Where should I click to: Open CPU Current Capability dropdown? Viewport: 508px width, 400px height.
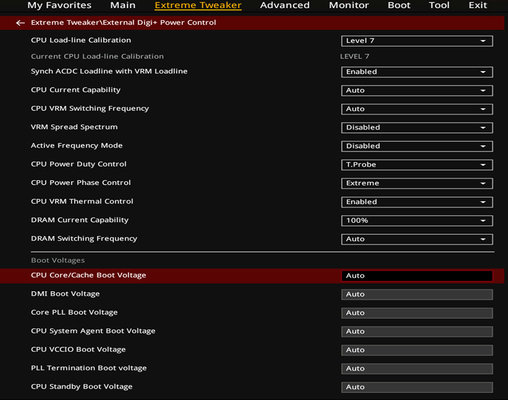coord(417,90)
